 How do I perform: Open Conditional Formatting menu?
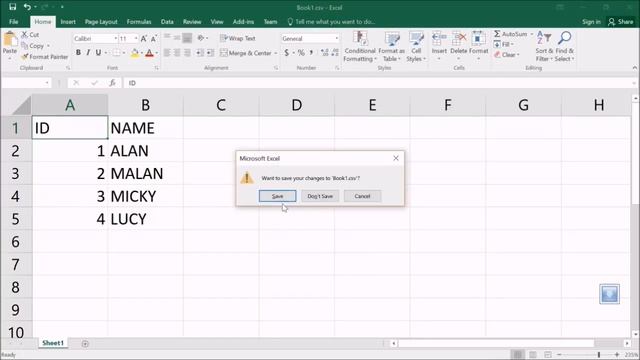(x=360, y=47)
